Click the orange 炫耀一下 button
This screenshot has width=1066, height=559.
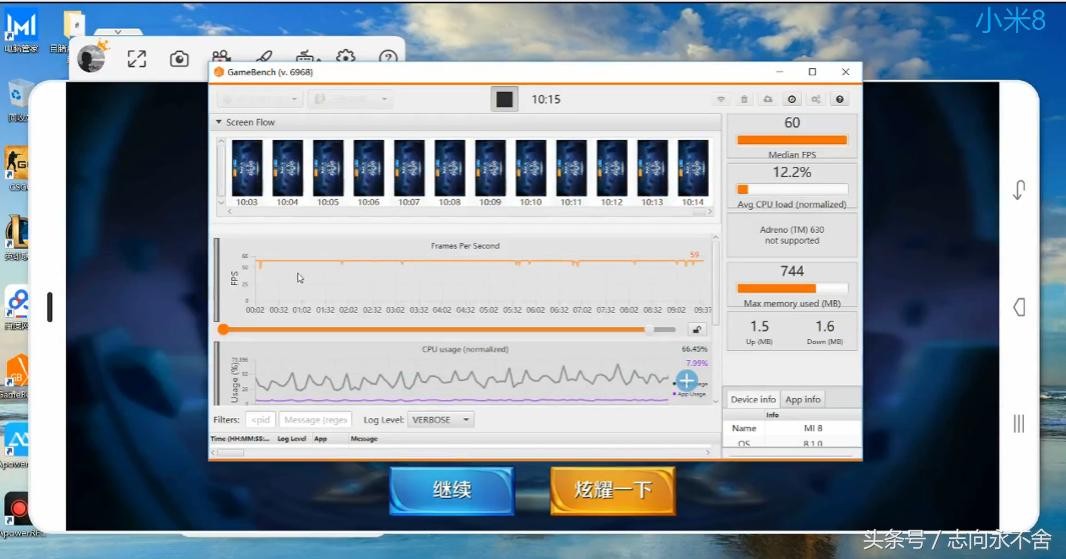[612, 491]
